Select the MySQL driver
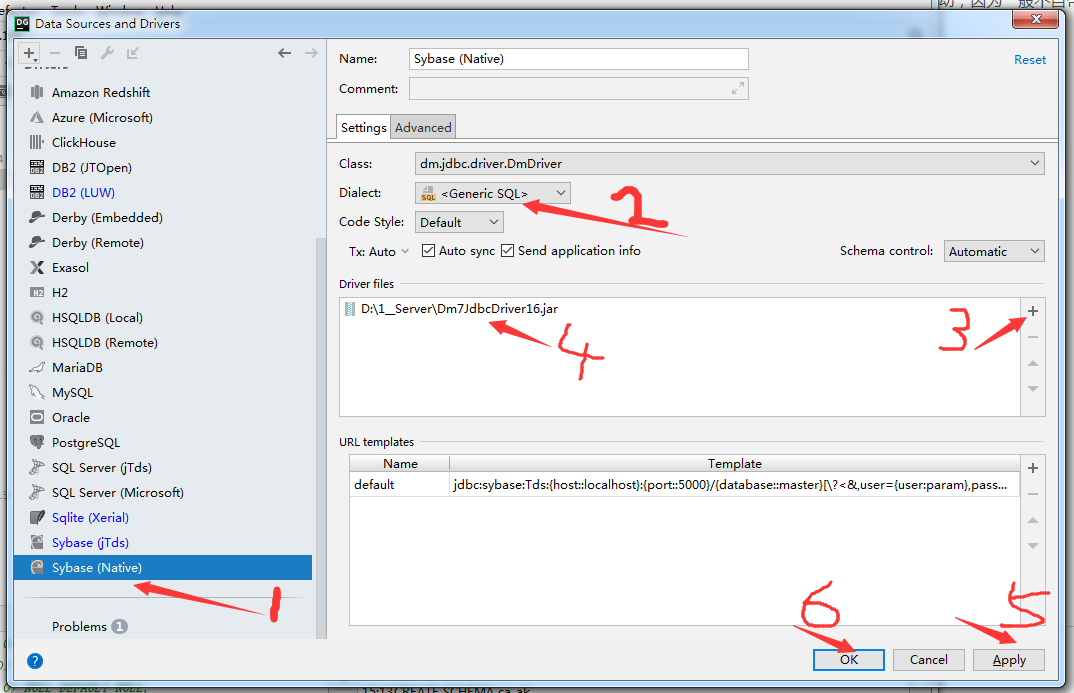The image size is (1074, 693). coord(163,392)
